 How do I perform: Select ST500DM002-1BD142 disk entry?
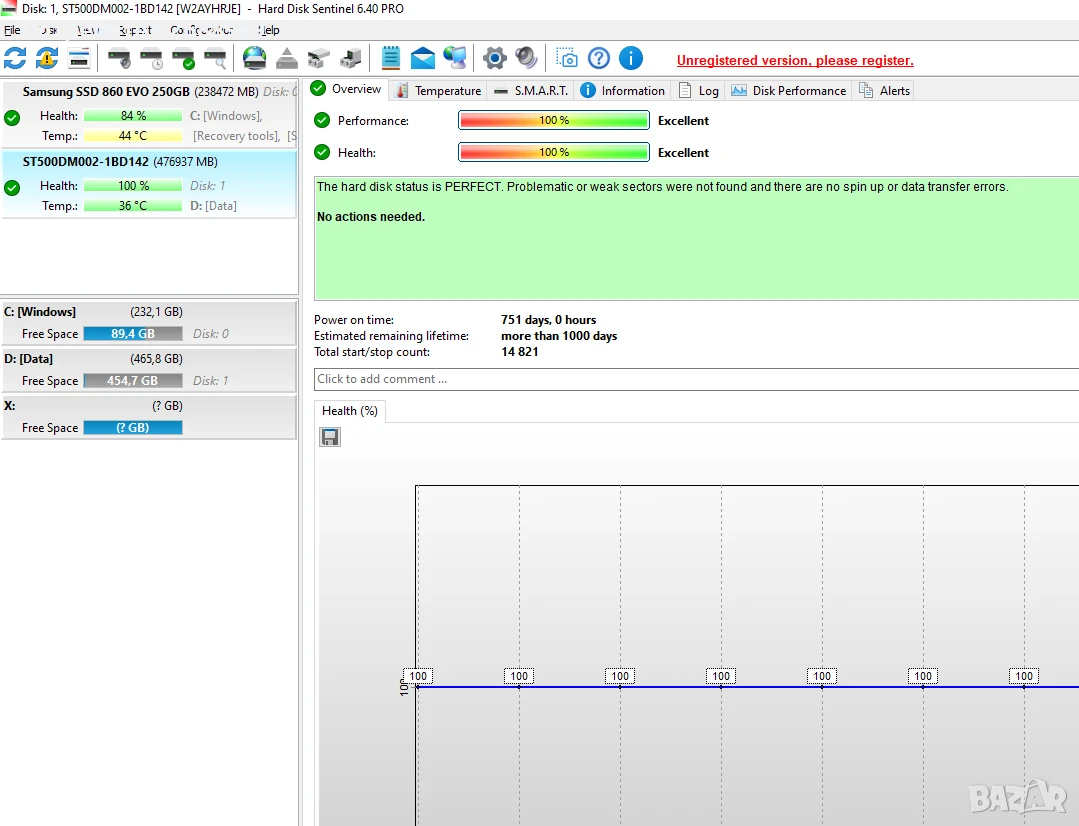tap(149, 184)
